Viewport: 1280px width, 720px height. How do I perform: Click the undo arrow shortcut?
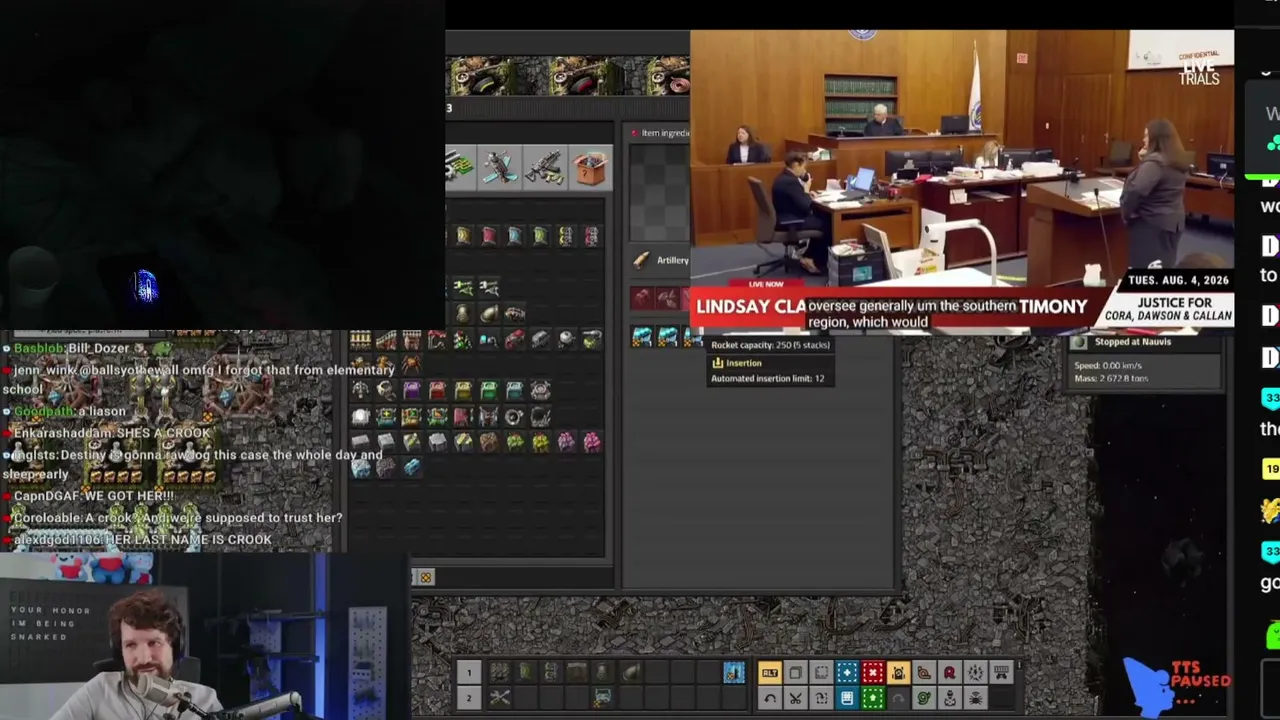click(x=769, y=698)
